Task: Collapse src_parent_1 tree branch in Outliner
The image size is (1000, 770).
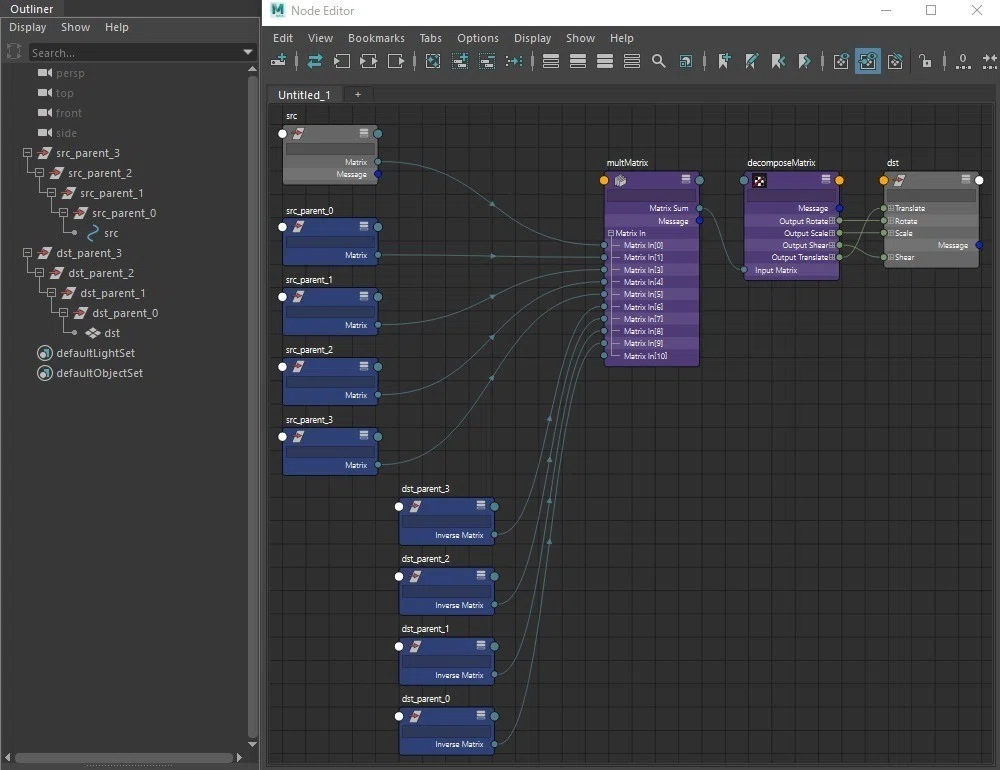Action: [x=52, y=193]
